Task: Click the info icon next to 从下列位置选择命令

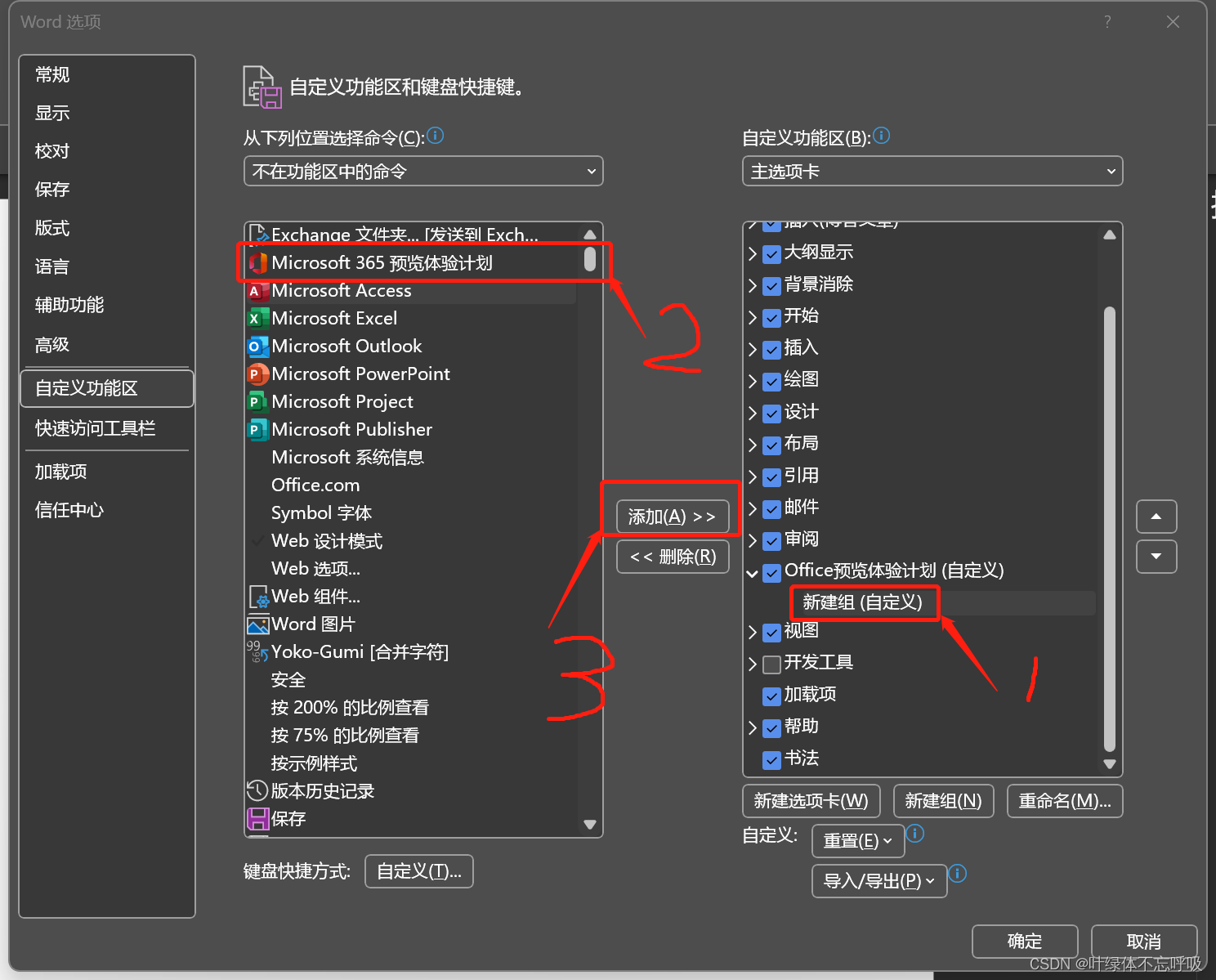Action: tap(436, 136)
